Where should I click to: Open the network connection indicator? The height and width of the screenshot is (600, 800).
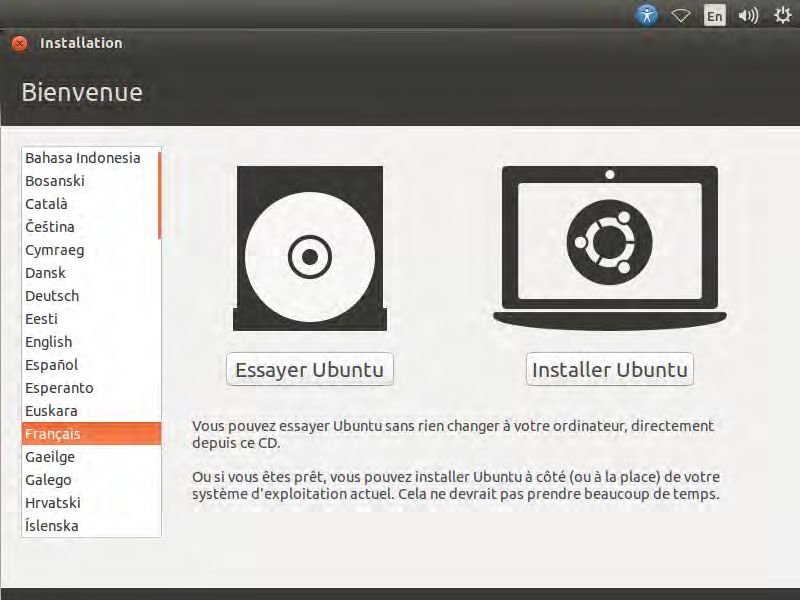[681, 15]
